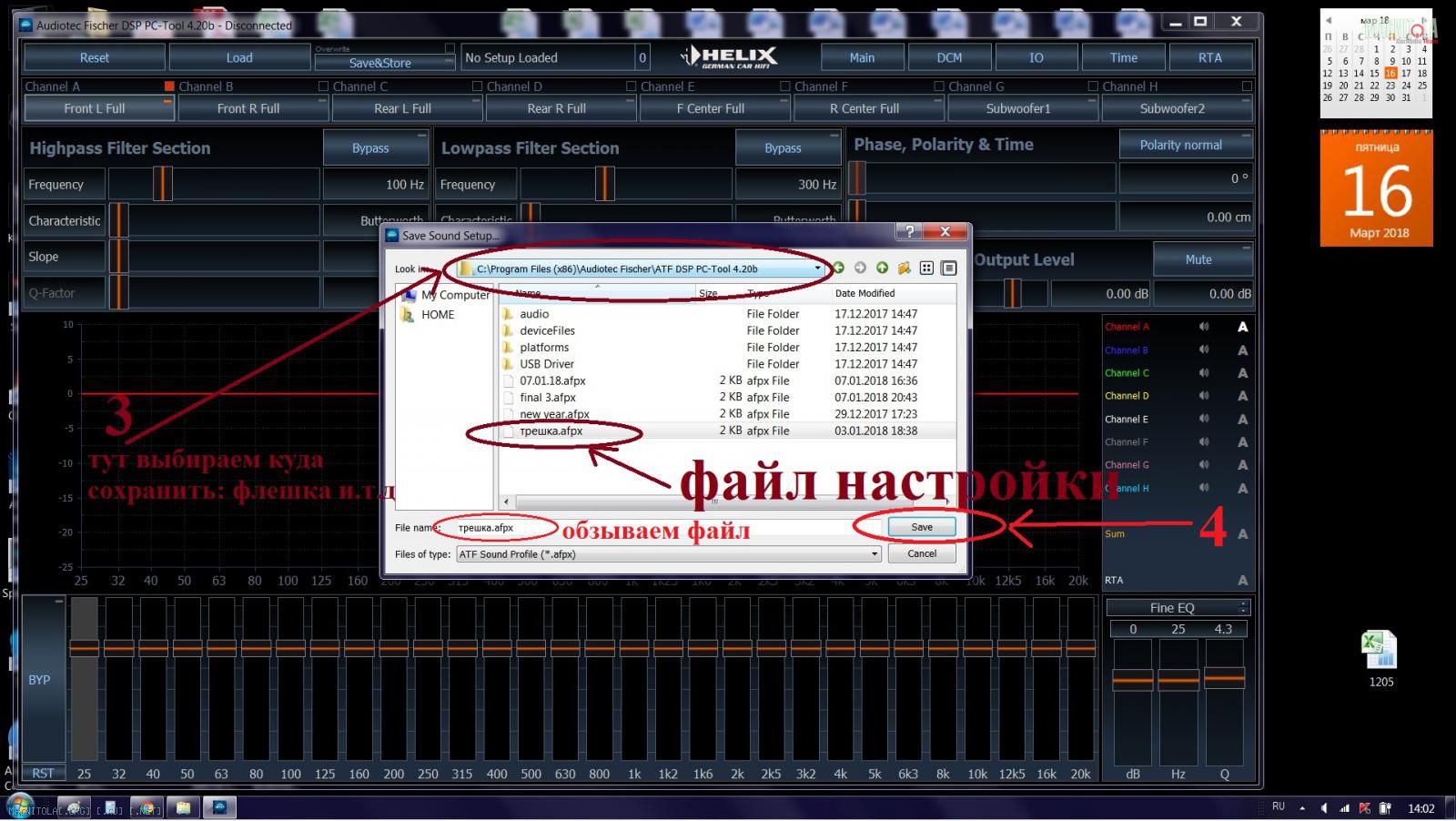Click the Save button in dialog
Viewport: 1456px width, 821px height.
pyautogui.click(x=922, y=527)
